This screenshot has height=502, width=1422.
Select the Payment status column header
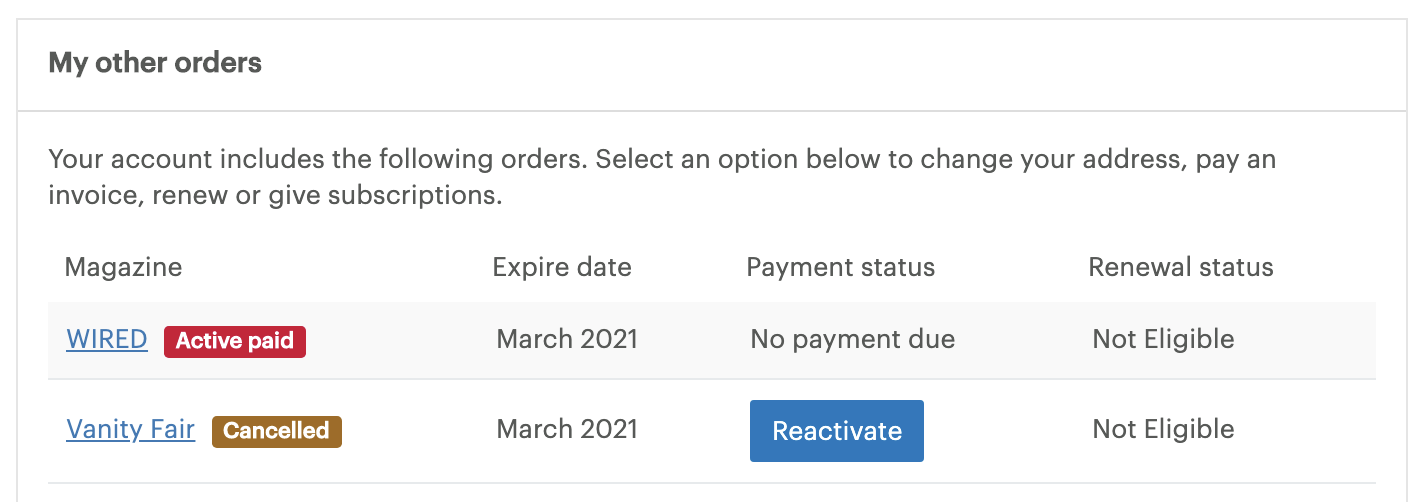pos(840,267)
